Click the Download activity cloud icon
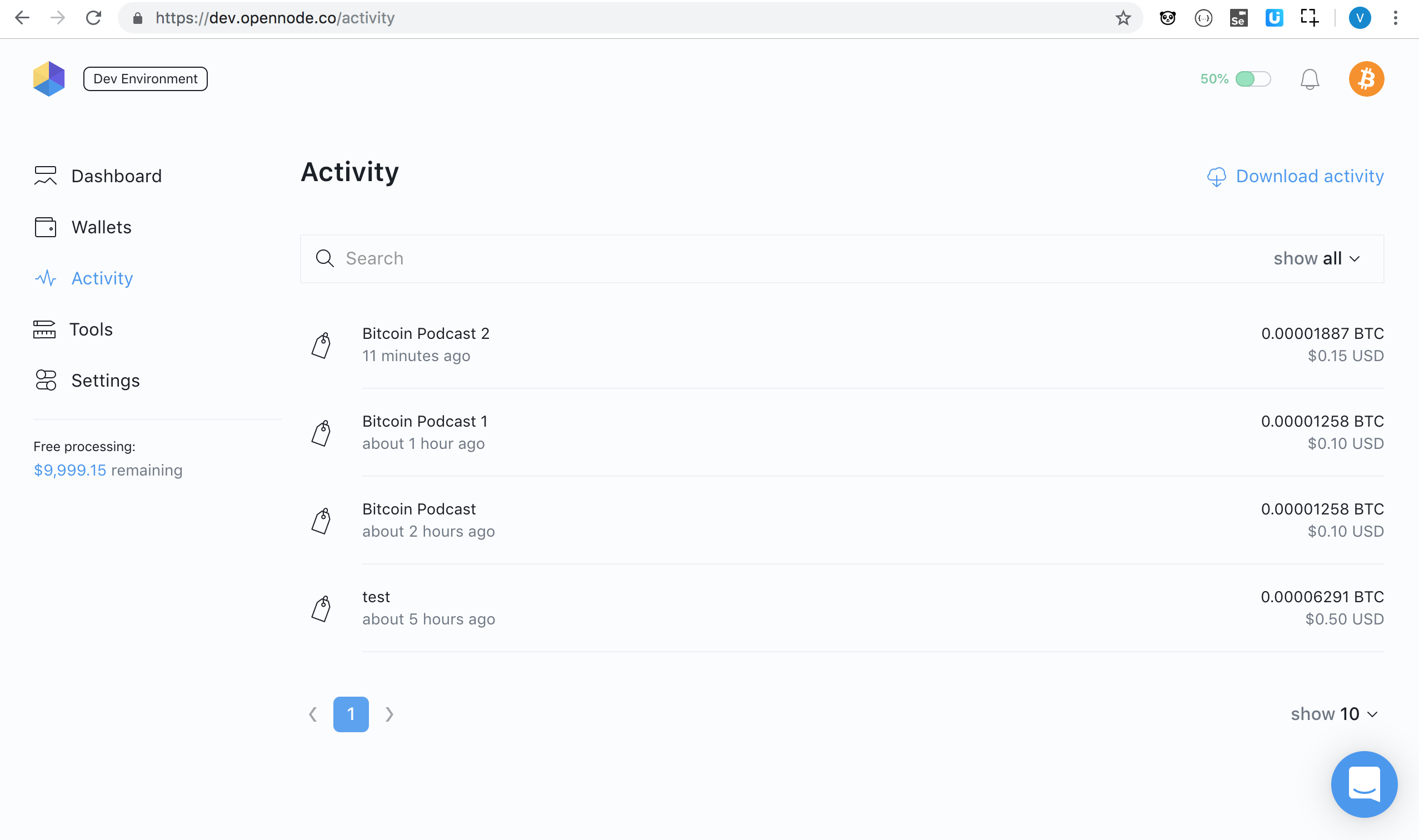 (1216, 177)
